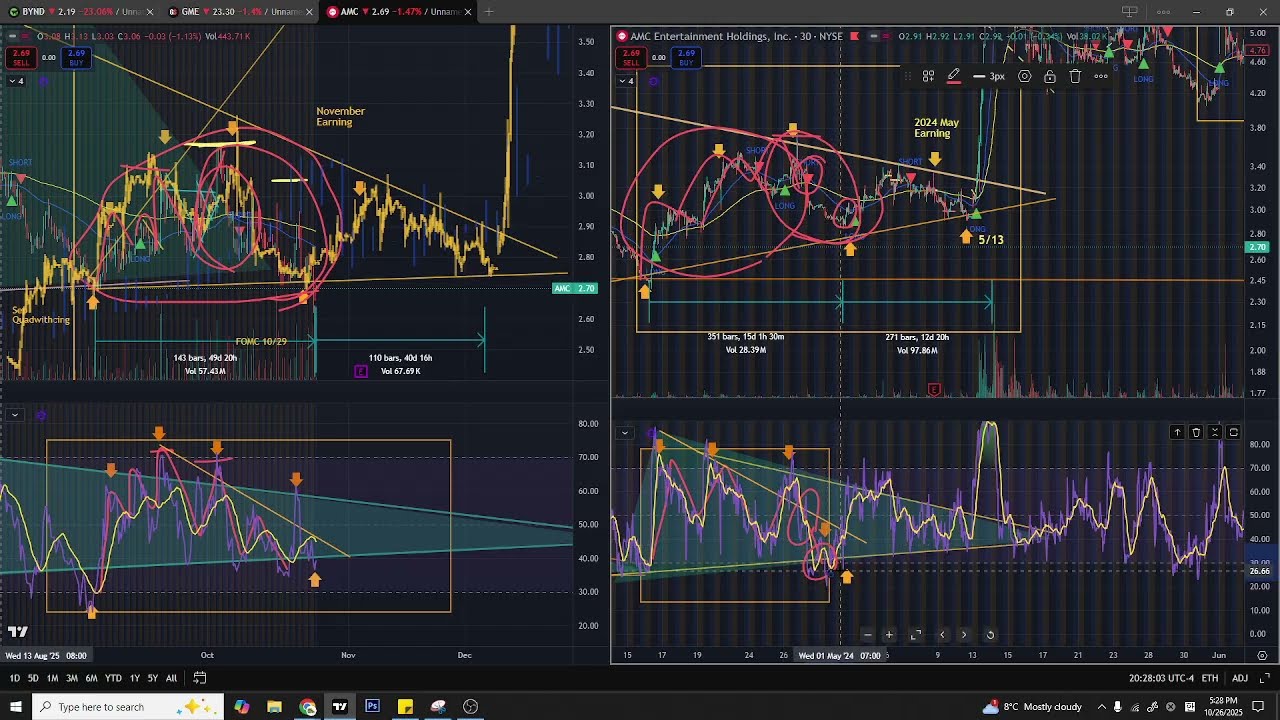Click the right chart SELL 2.69 button

point(631,58)
